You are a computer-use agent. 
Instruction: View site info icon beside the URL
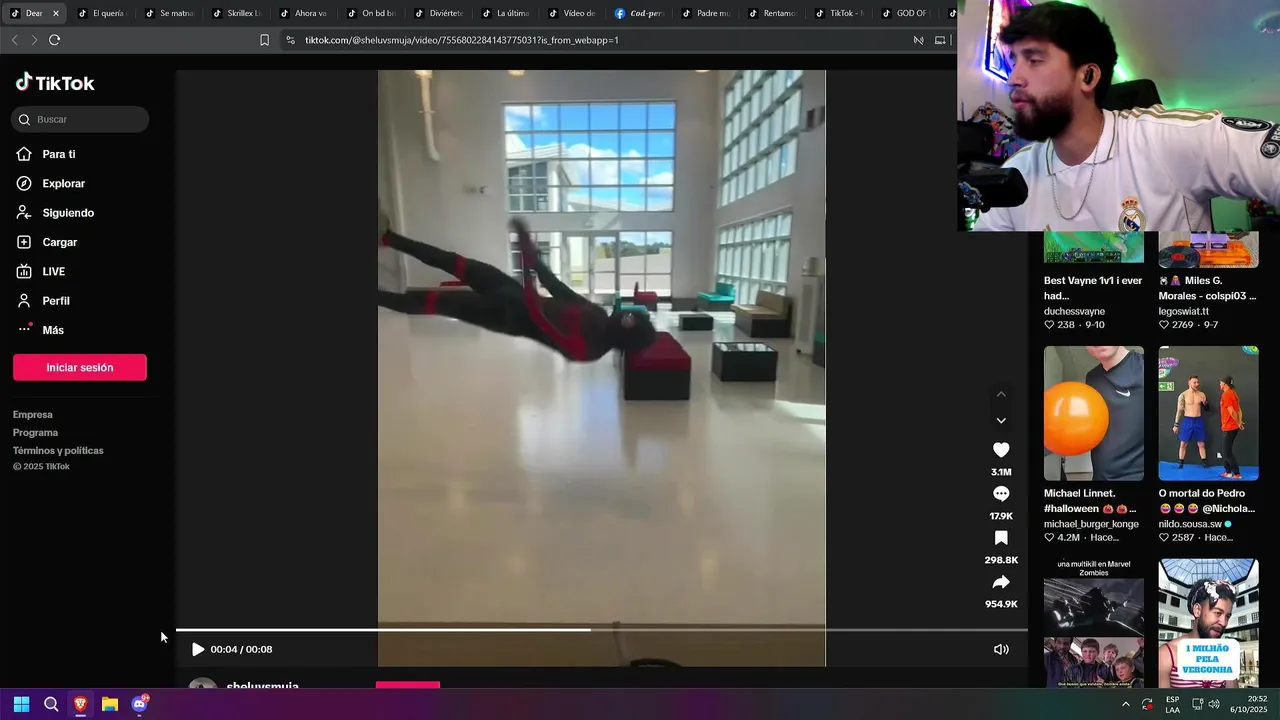pos(290,40)
